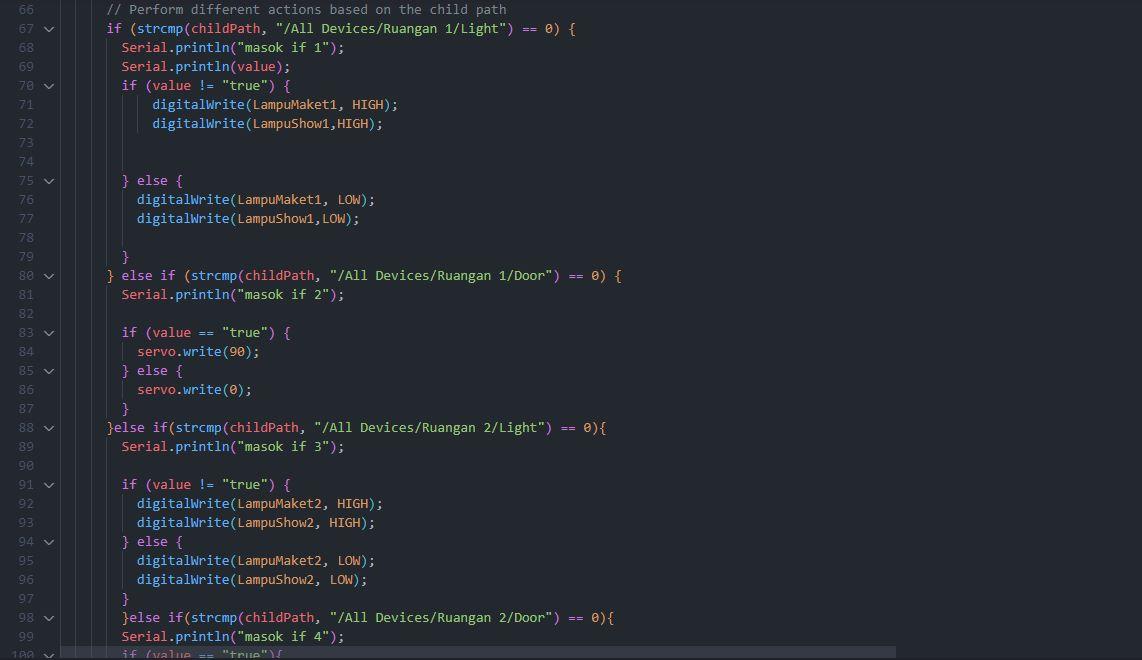Collapse the if block at line 91
The width and height of the screenshot is (1142, 660).
[48, 484]
